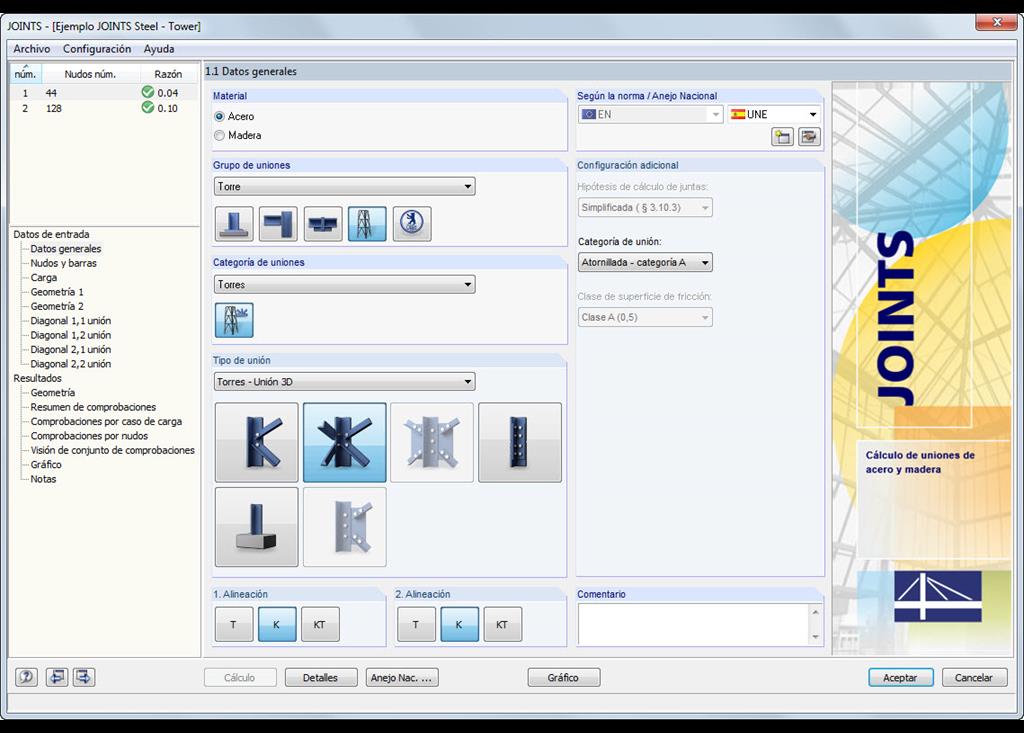
Task: Open Tipo de unión dropdown
Action: [344, 382]
